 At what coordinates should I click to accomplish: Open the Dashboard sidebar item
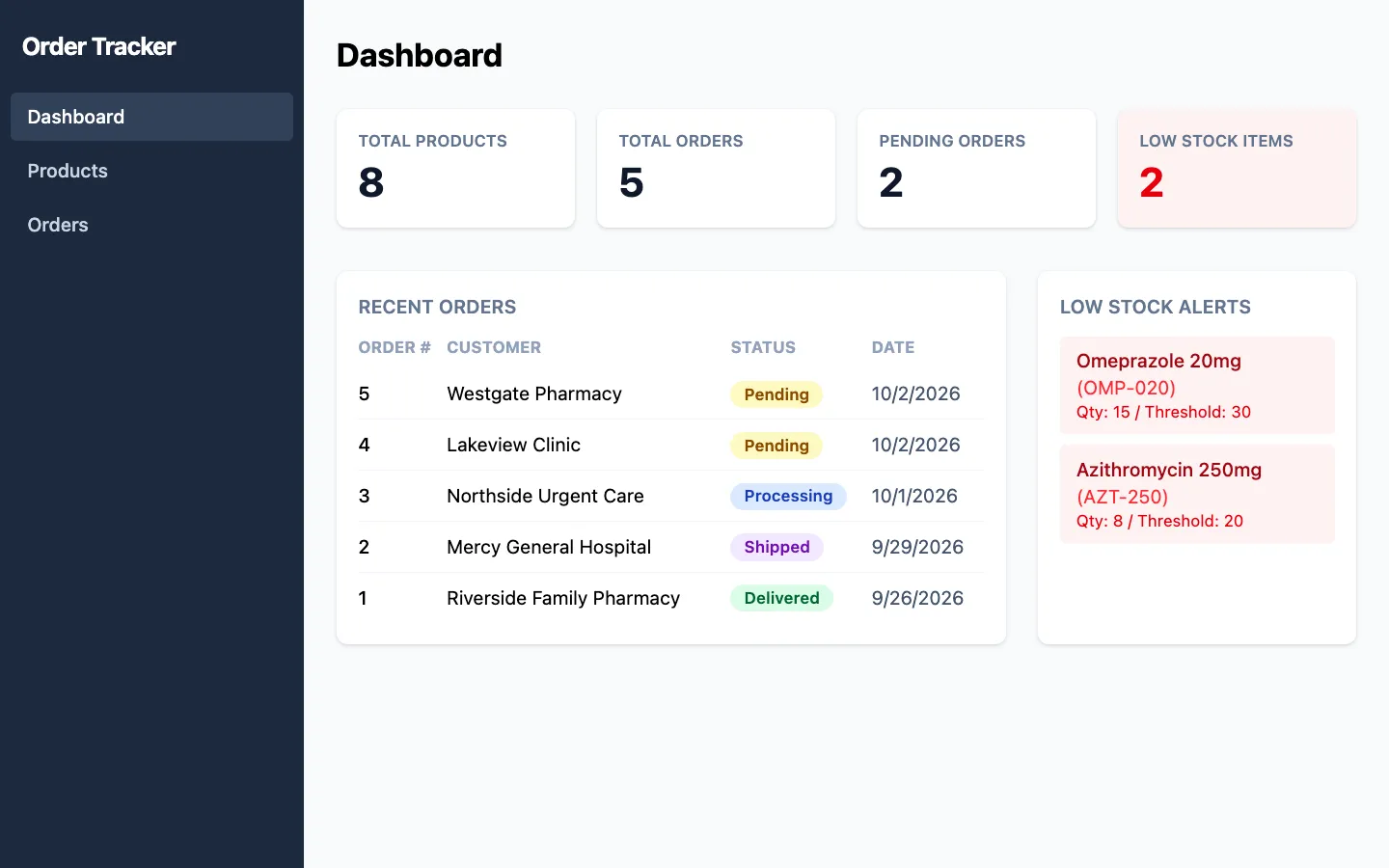pyautogui.click(x=151, y=117)
